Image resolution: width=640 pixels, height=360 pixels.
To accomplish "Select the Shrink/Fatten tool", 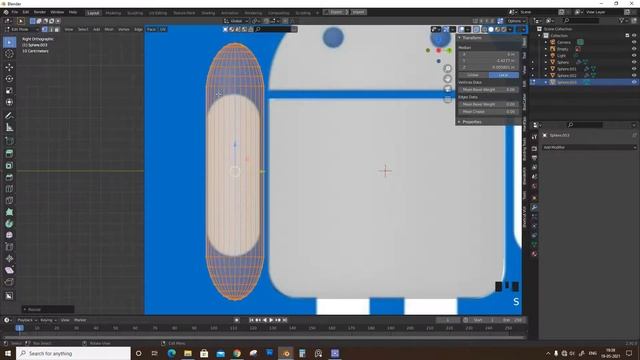I will click(x=9, y=258).
